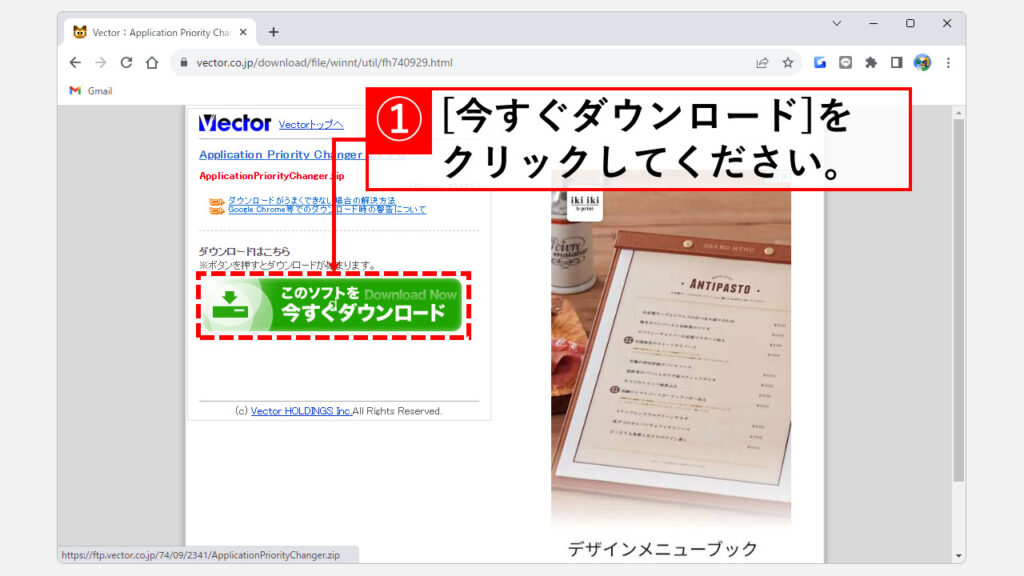Open the Application Priority Changer link

(x=281, y=155)
